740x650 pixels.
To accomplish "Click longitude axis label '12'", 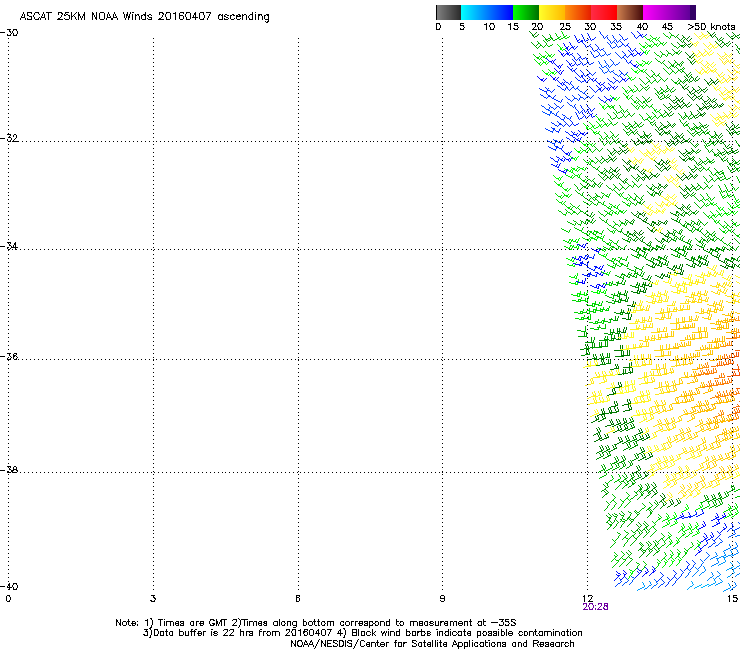I will 588,599.
